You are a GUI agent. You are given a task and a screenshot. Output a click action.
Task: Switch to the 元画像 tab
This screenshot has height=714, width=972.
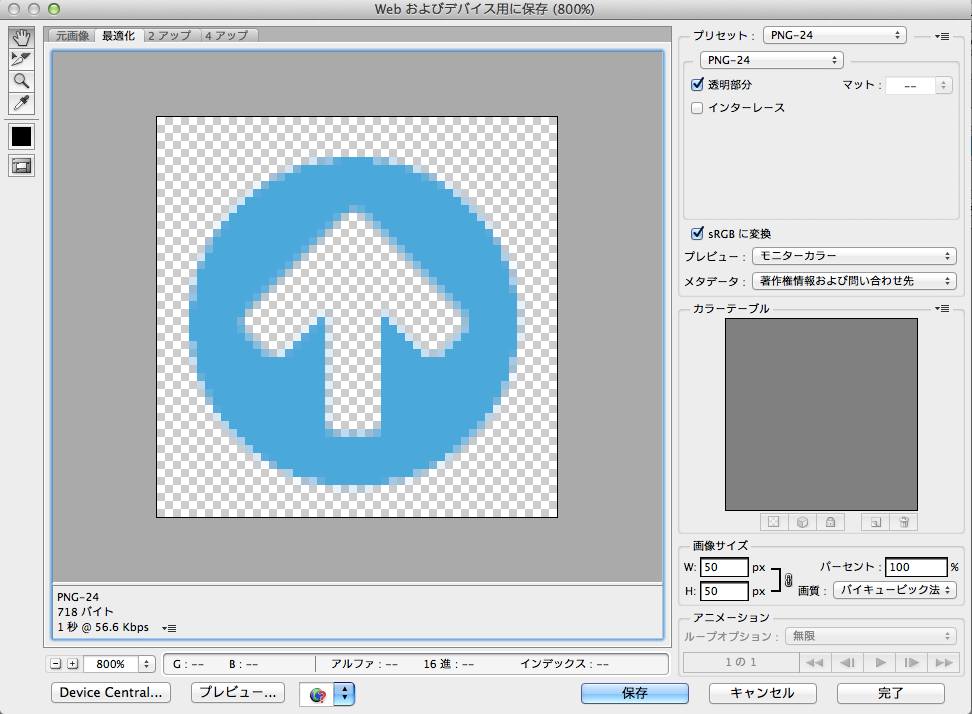coord(72,35)
